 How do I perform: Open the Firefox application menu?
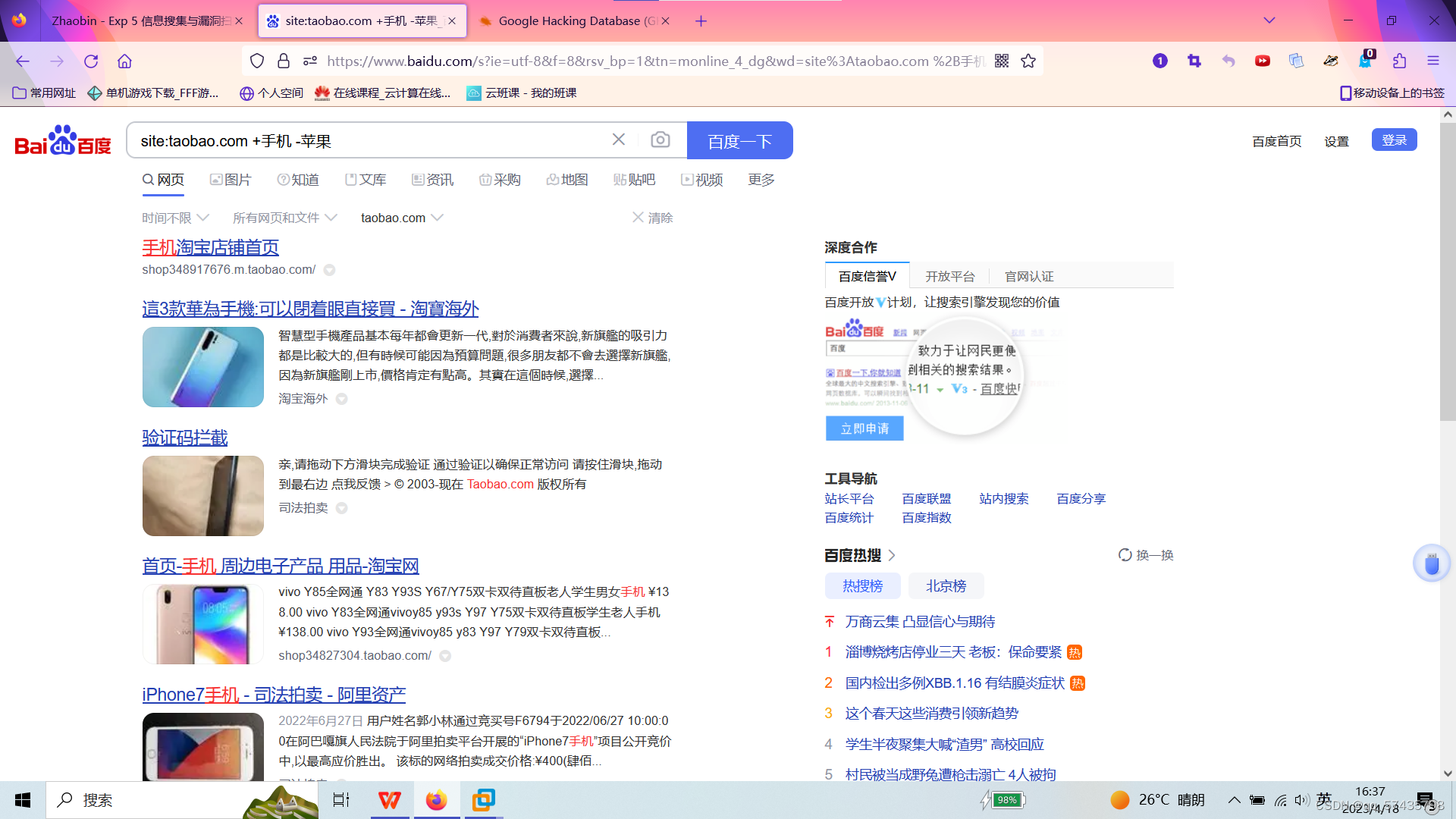(x=1433, y=61)
